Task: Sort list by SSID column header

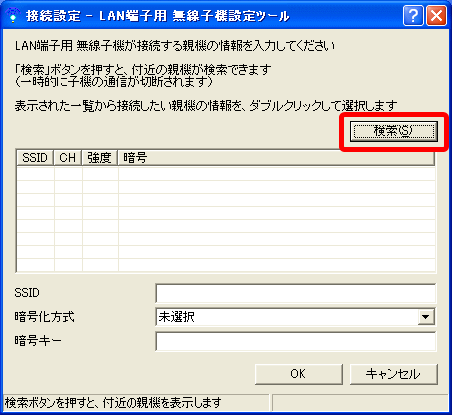Action: click(x=35, y=158)
